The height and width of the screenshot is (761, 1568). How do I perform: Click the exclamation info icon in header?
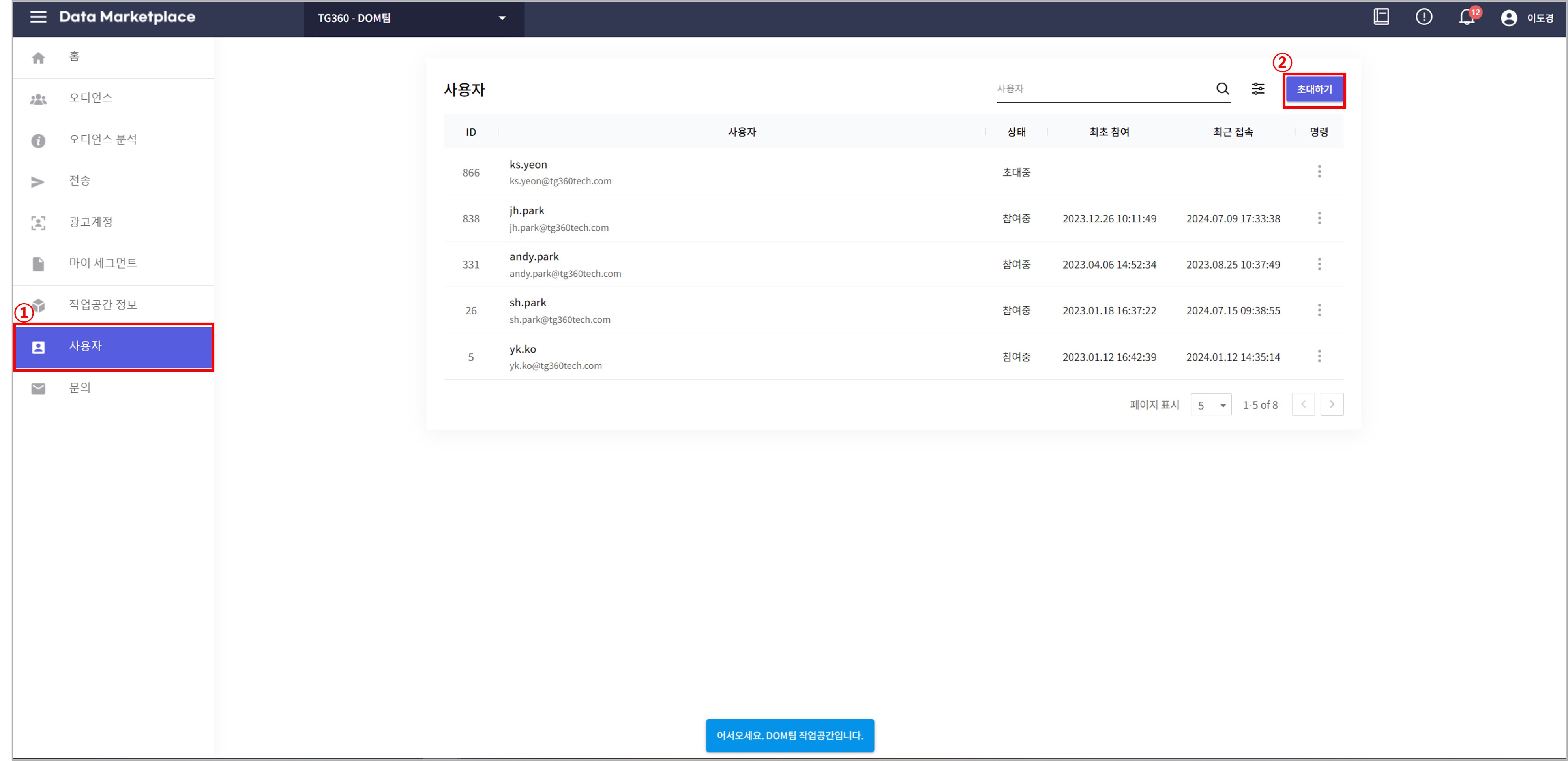(x=1424, y=17)
